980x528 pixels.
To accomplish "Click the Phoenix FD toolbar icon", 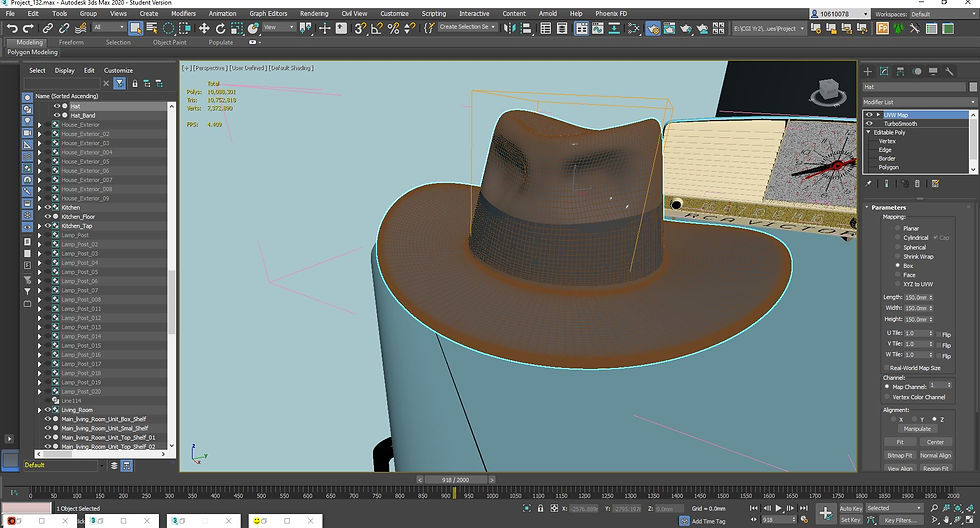I will [882, 28].
